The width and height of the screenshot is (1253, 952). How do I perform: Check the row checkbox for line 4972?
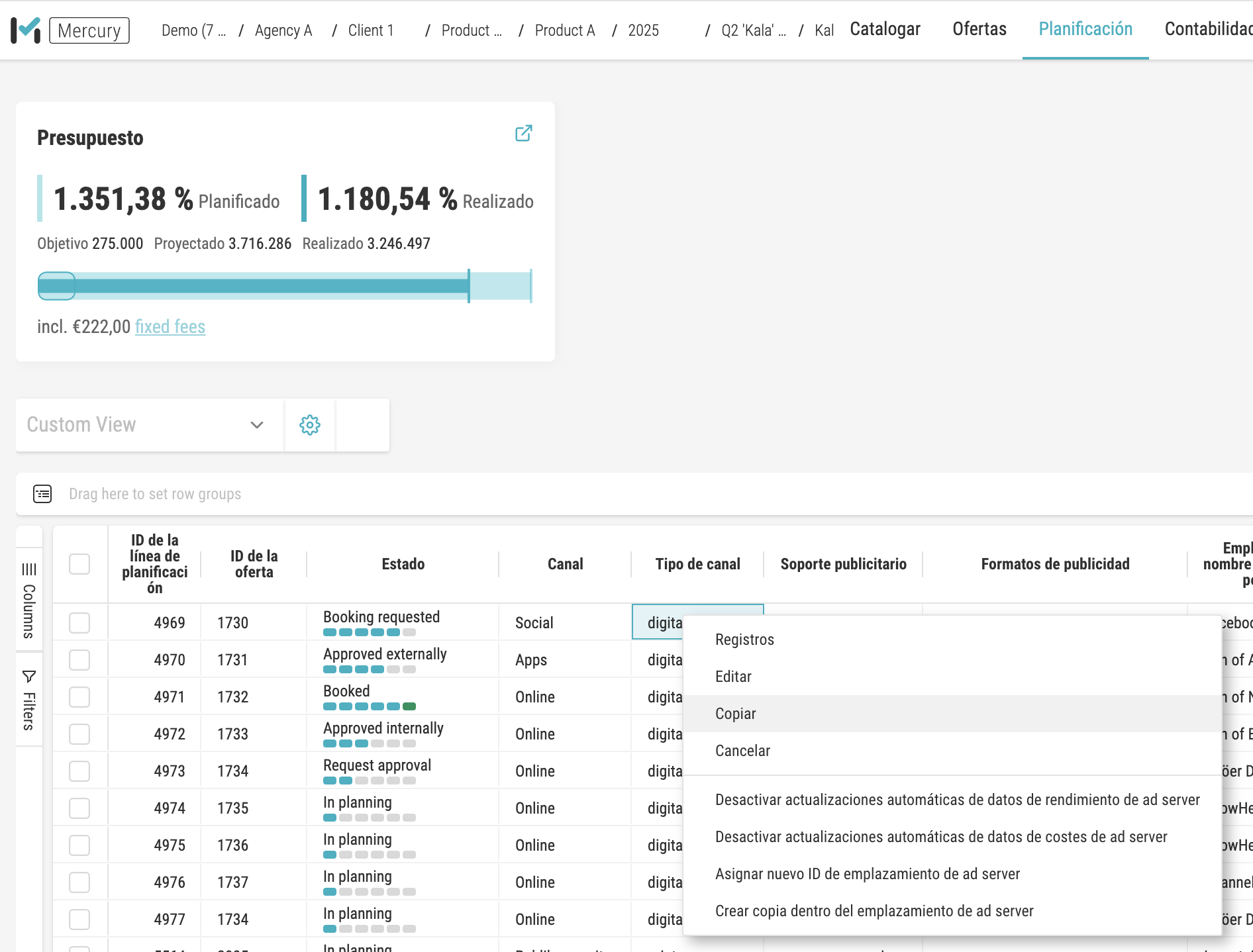(x=79, y=734)
